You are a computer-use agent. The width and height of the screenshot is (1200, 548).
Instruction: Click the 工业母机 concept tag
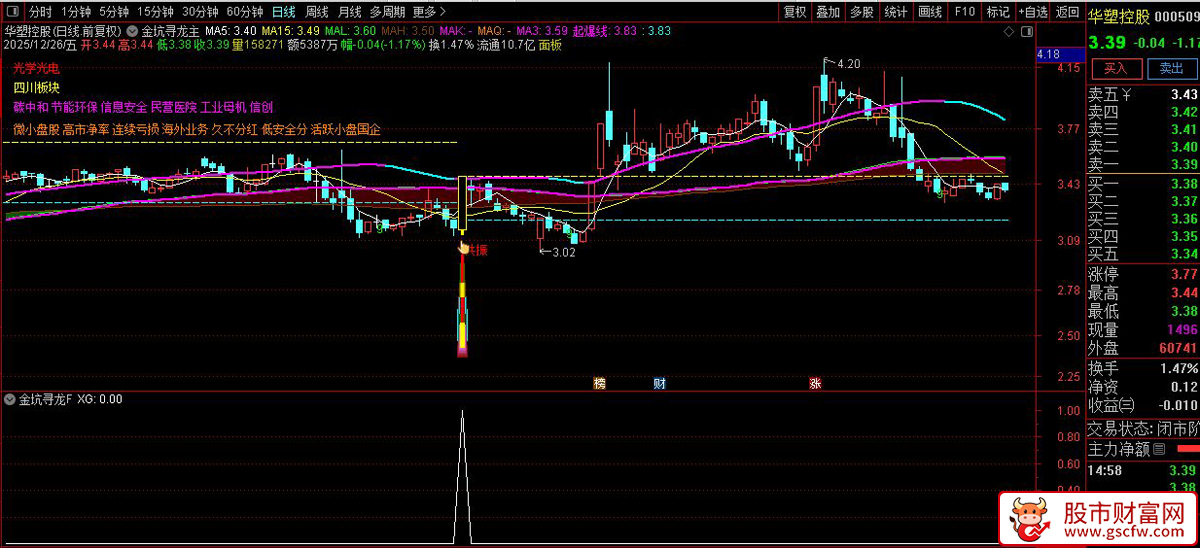tap(224, 107)
